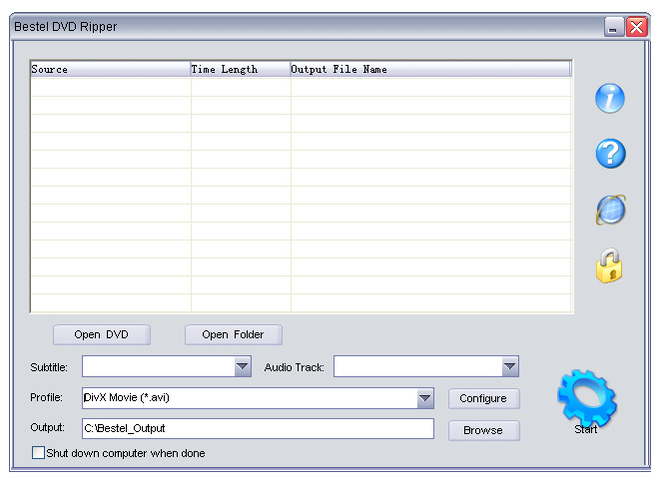Open the blue info About icon
This screenshot has height=486, width=665.
(x=610, y=98)
